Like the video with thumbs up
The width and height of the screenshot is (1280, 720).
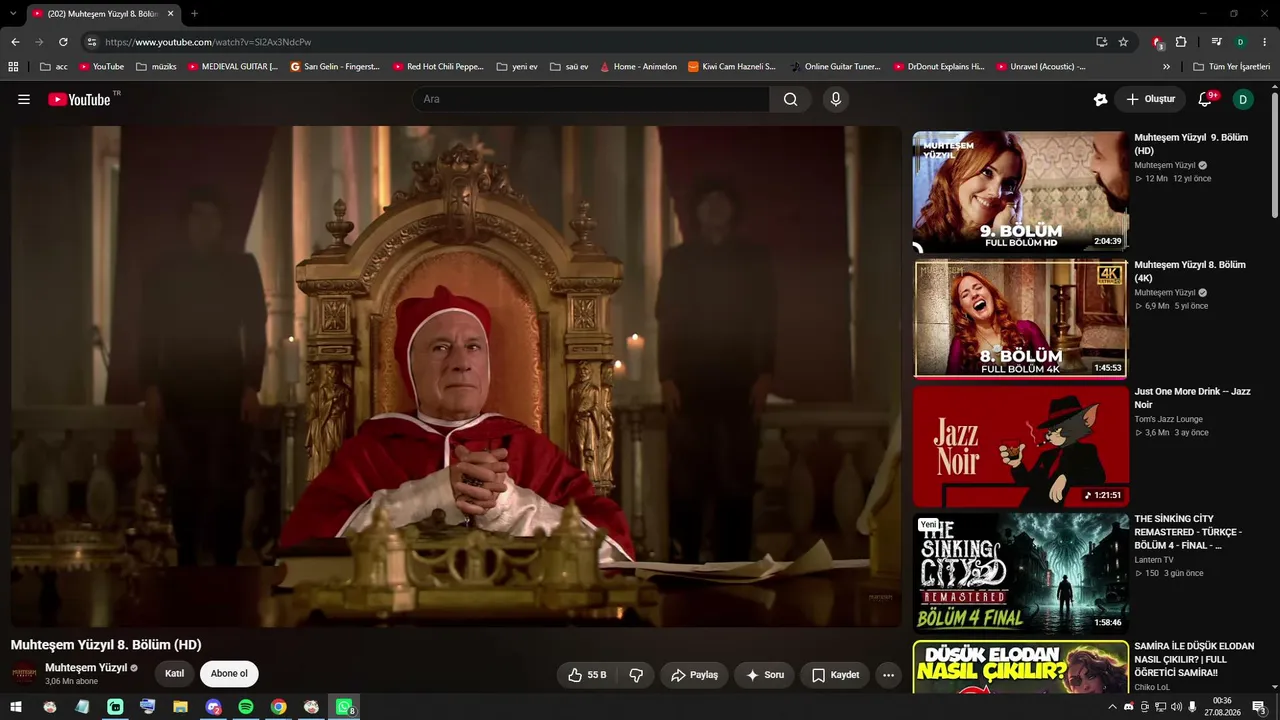coord(587,675)
